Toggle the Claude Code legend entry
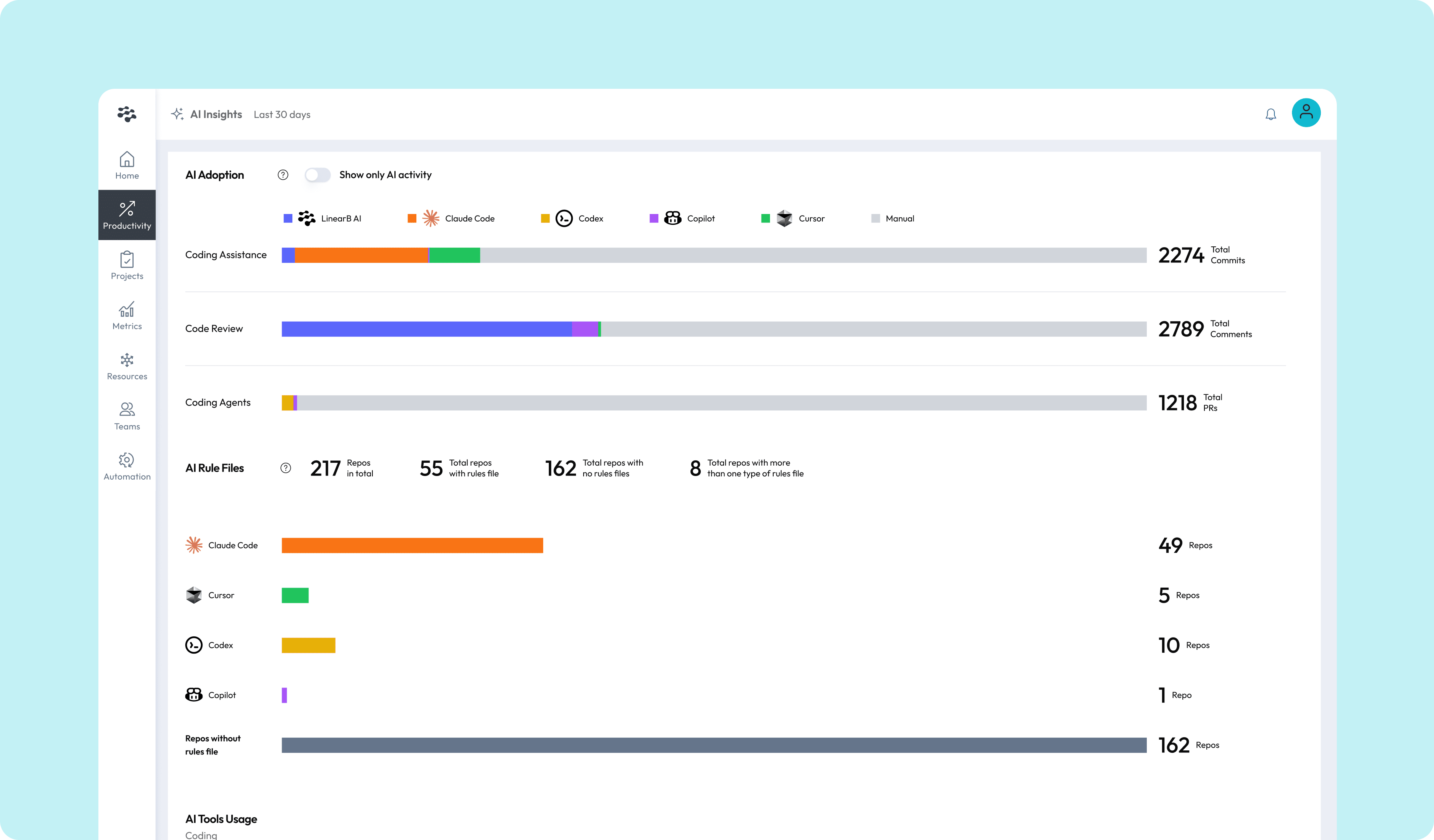Image resolution: width=1434 pixels, height=840 pixels. (x=452, y=218)
